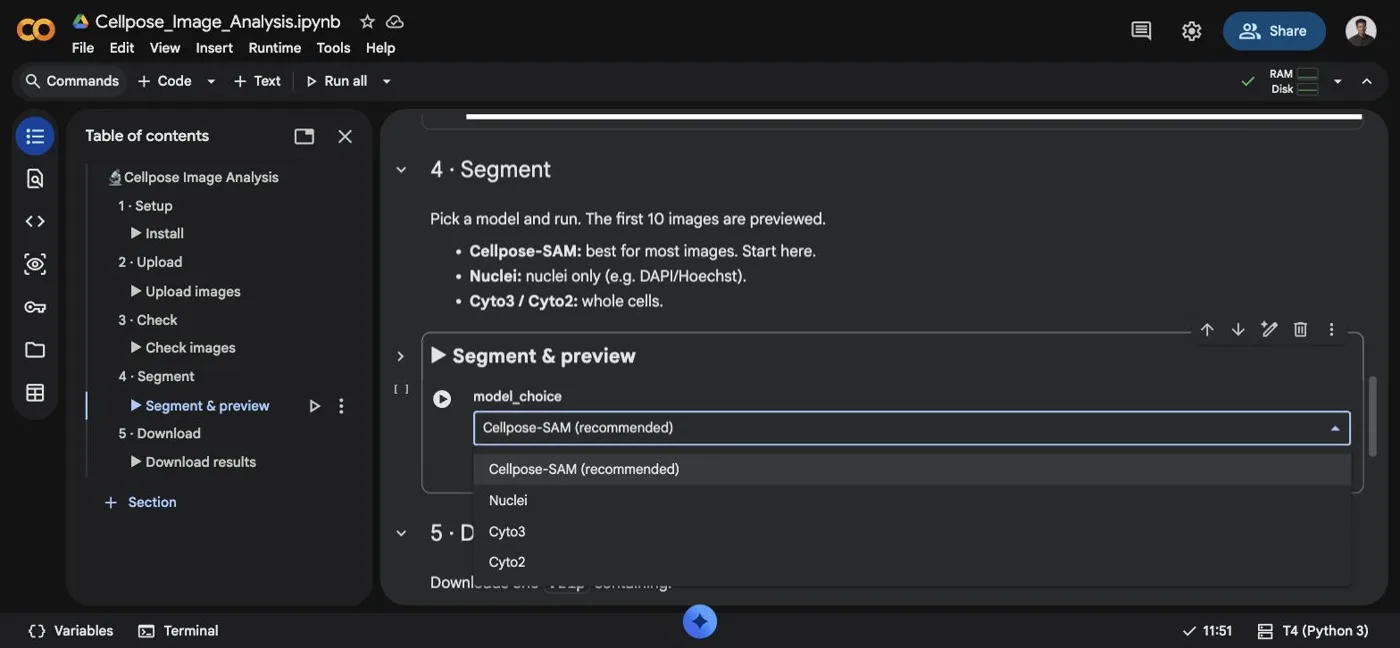Open the View menu
Image resolution: width=1400 pixels, height=648 pixels.
(x=165, y=48)
